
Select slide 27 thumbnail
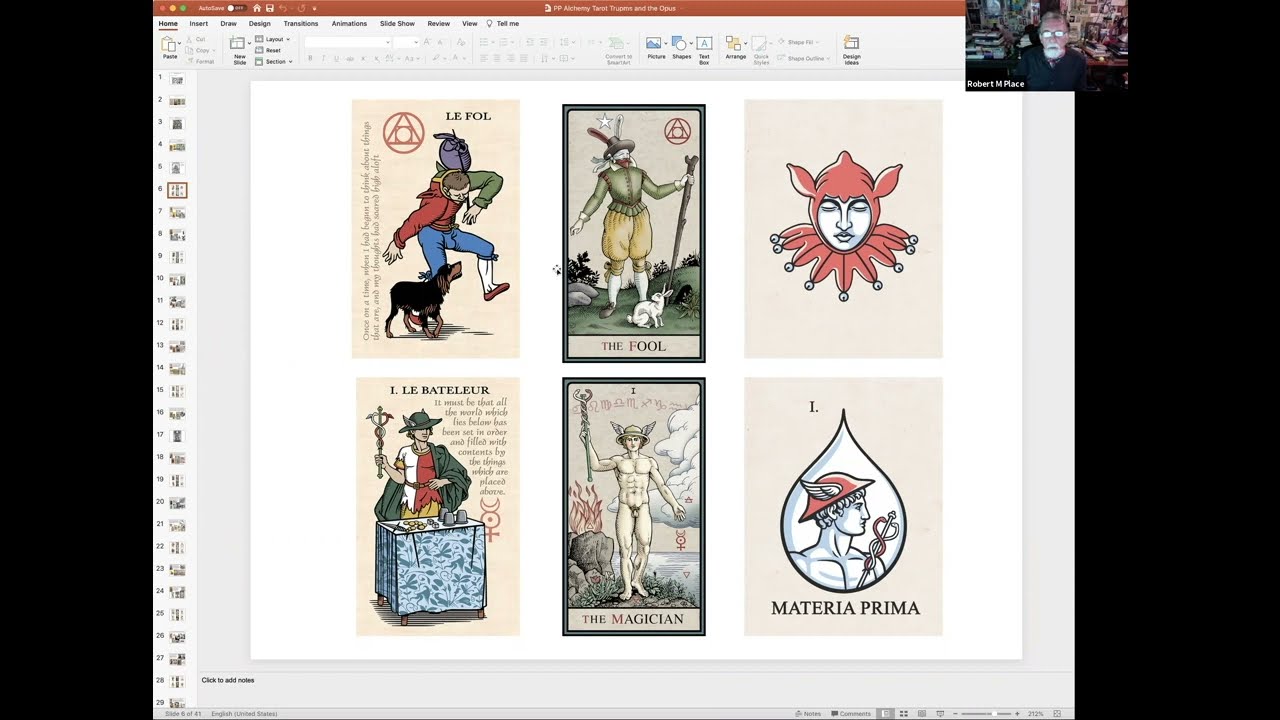[x=177, y=659]
